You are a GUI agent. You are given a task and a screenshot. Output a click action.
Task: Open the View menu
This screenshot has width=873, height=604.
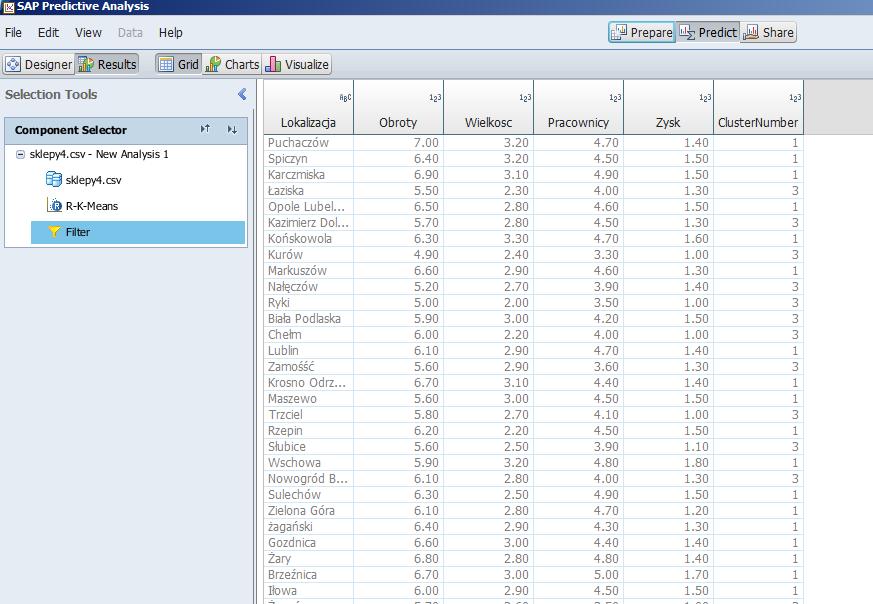click(89, 33)
